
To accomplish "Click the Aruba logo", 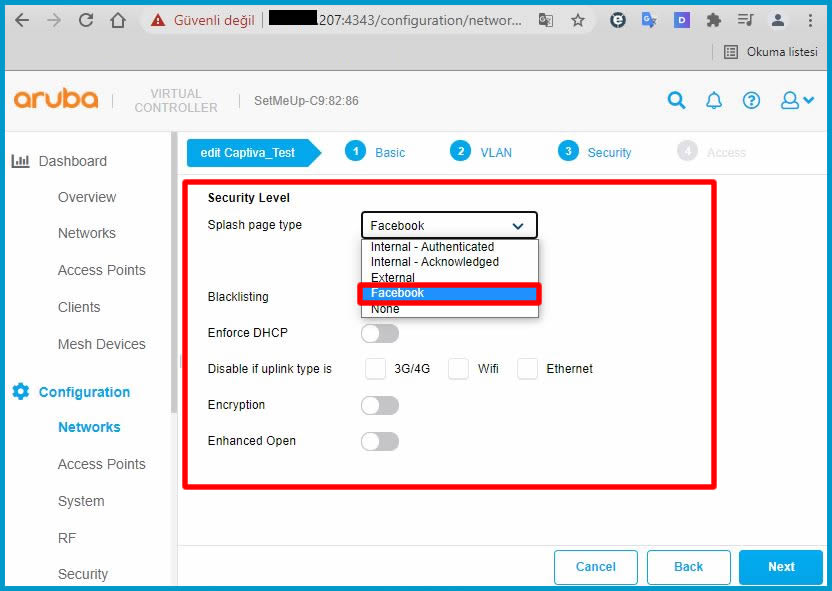I will 56,99.
